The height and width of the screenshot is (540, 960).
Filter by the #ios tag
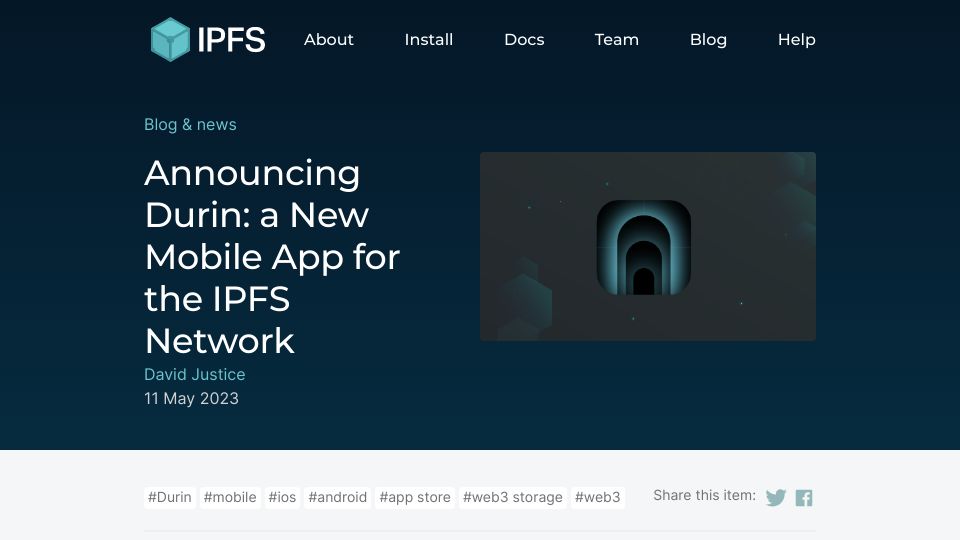[x=282, y=497]
